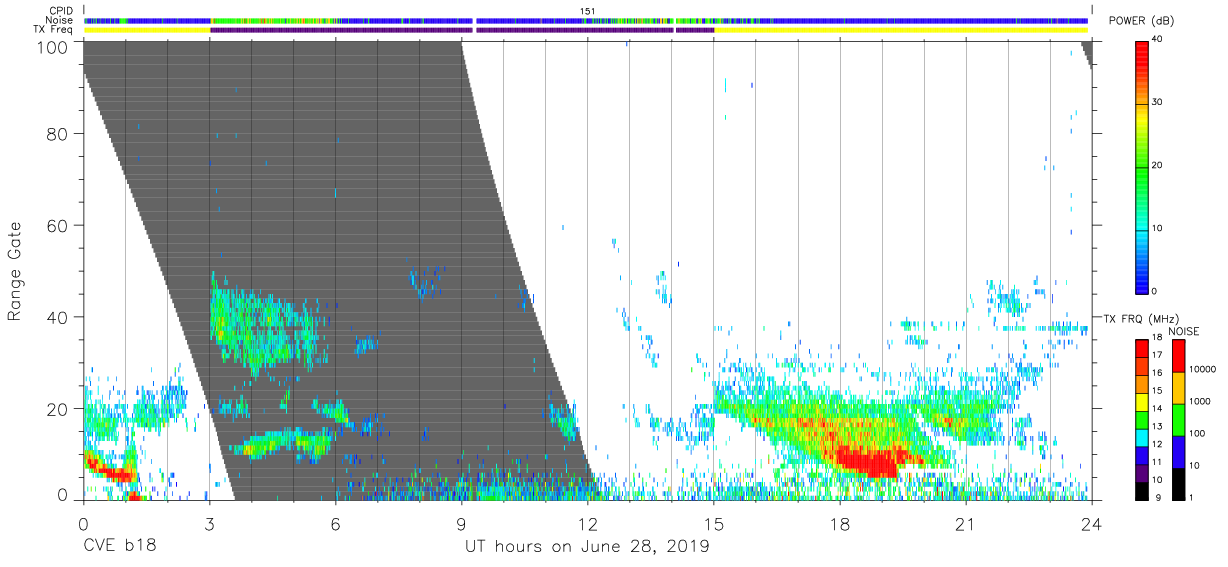Screen dimensions: 1228x567
Task: Click the 24 tick label on UT hours axis
Action: click(x=1092, y=524)
